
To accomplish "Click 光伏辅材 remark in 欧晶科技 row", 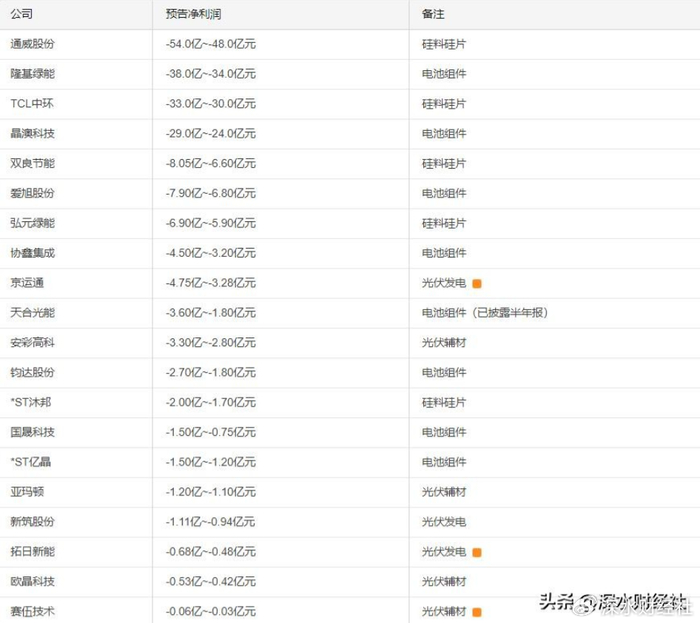I will tap(444, 581).
